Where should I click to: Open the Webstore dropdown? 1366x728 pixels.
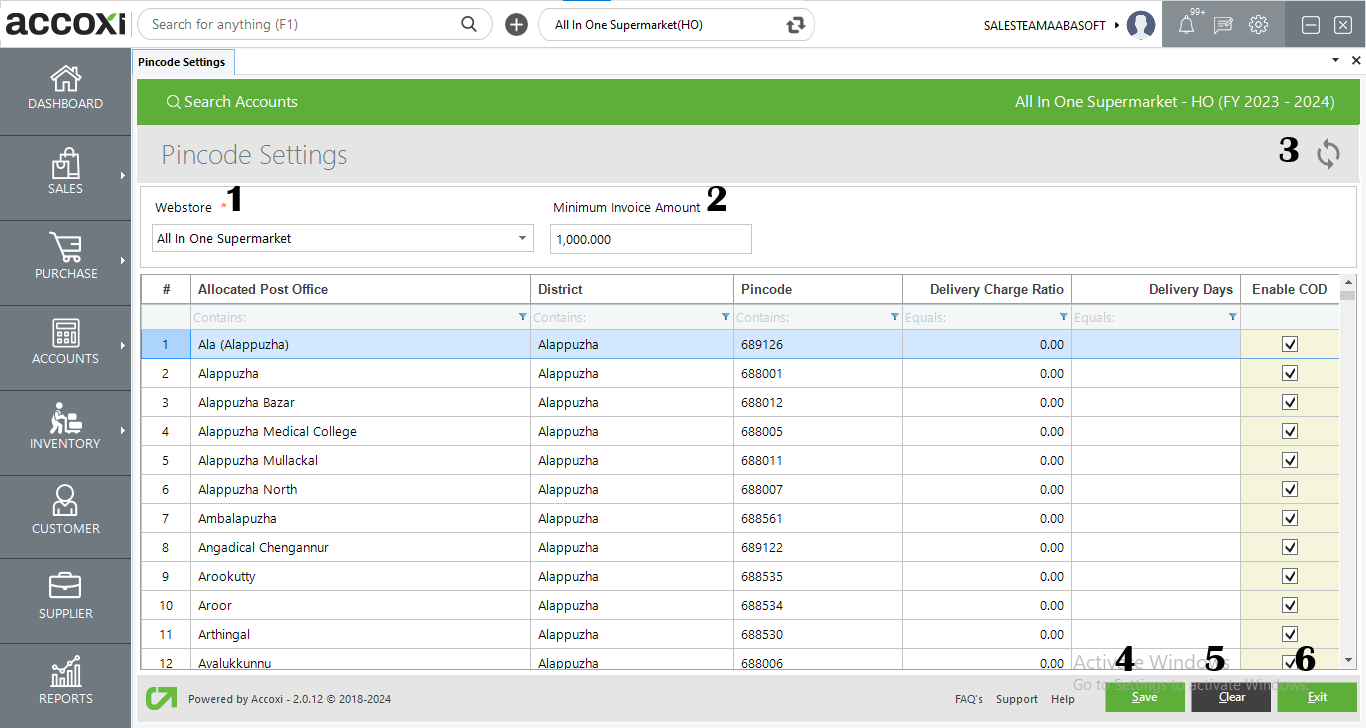(522, 239)
